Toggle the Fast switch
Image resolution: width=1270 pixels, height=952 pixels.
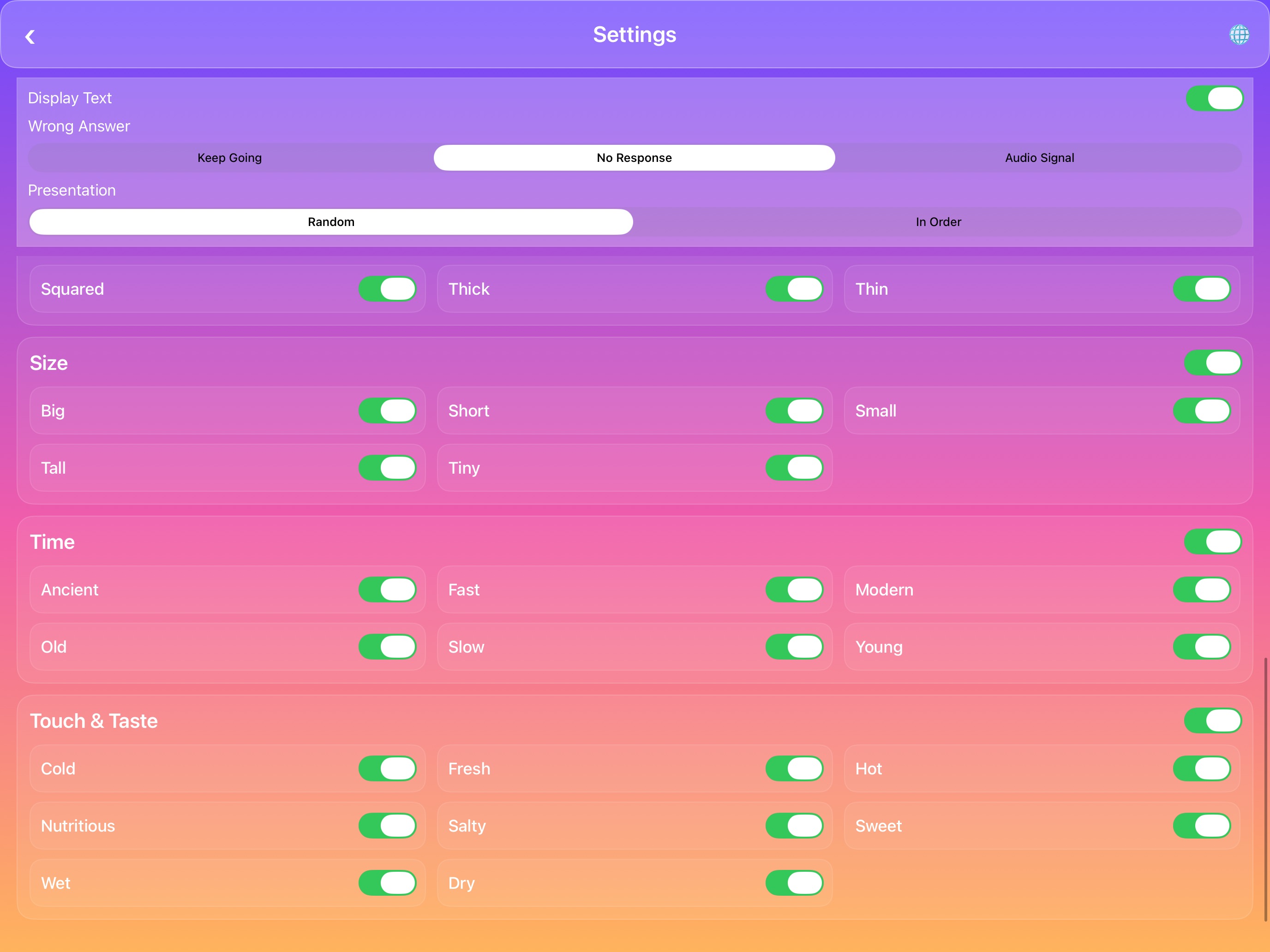(794, 590)
